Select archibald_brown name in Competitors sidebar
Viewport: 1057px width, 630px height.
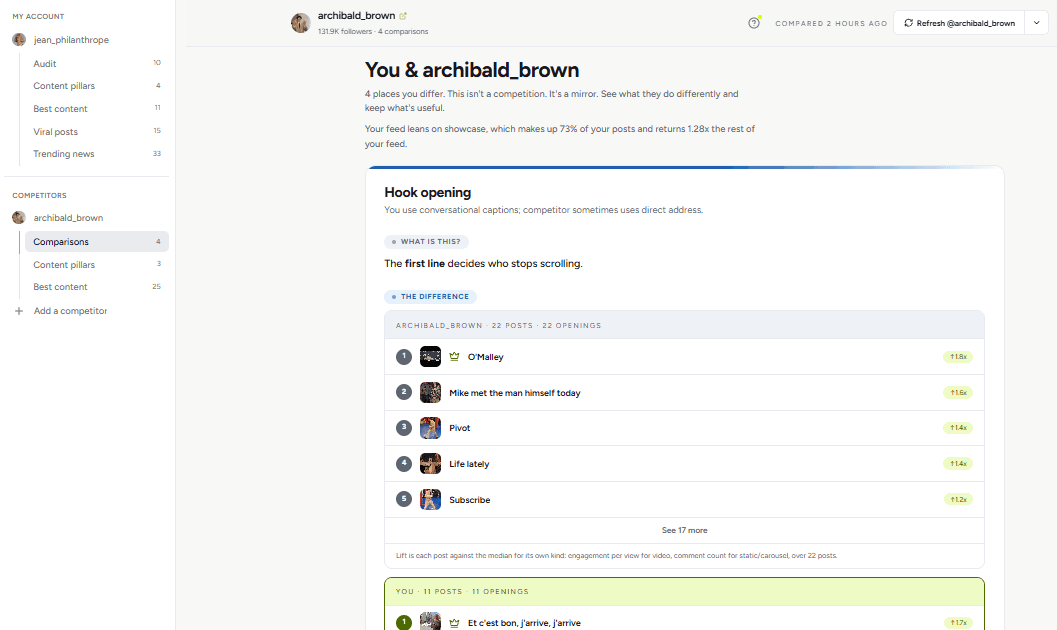[x=68, y=218]
